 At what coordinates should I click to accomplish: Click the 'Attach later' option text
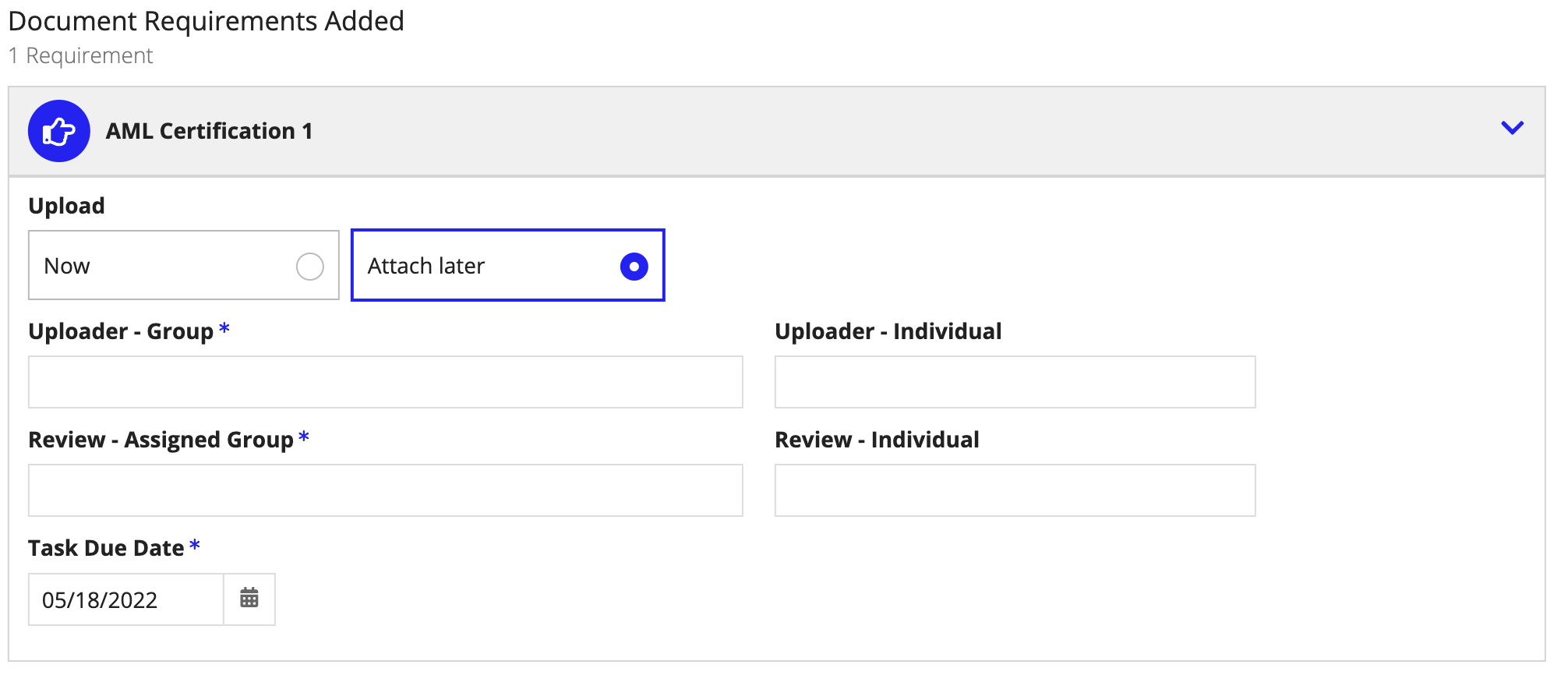click(426, 267)
